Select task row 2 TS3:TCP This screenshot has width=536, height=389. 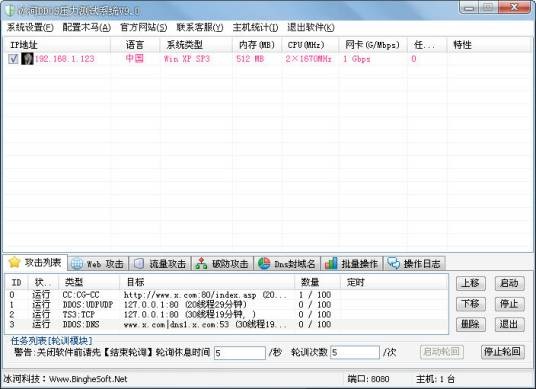[227, 314]
